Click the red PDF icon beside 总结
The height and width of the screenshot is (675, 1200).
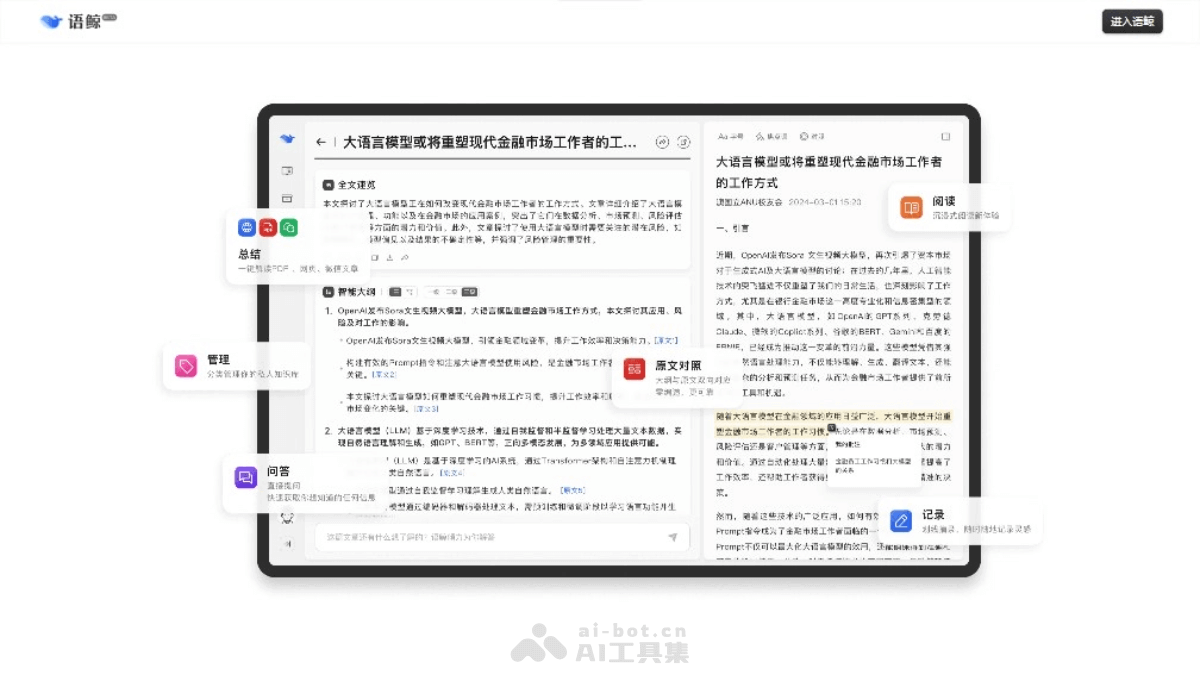tap(267, 227)
